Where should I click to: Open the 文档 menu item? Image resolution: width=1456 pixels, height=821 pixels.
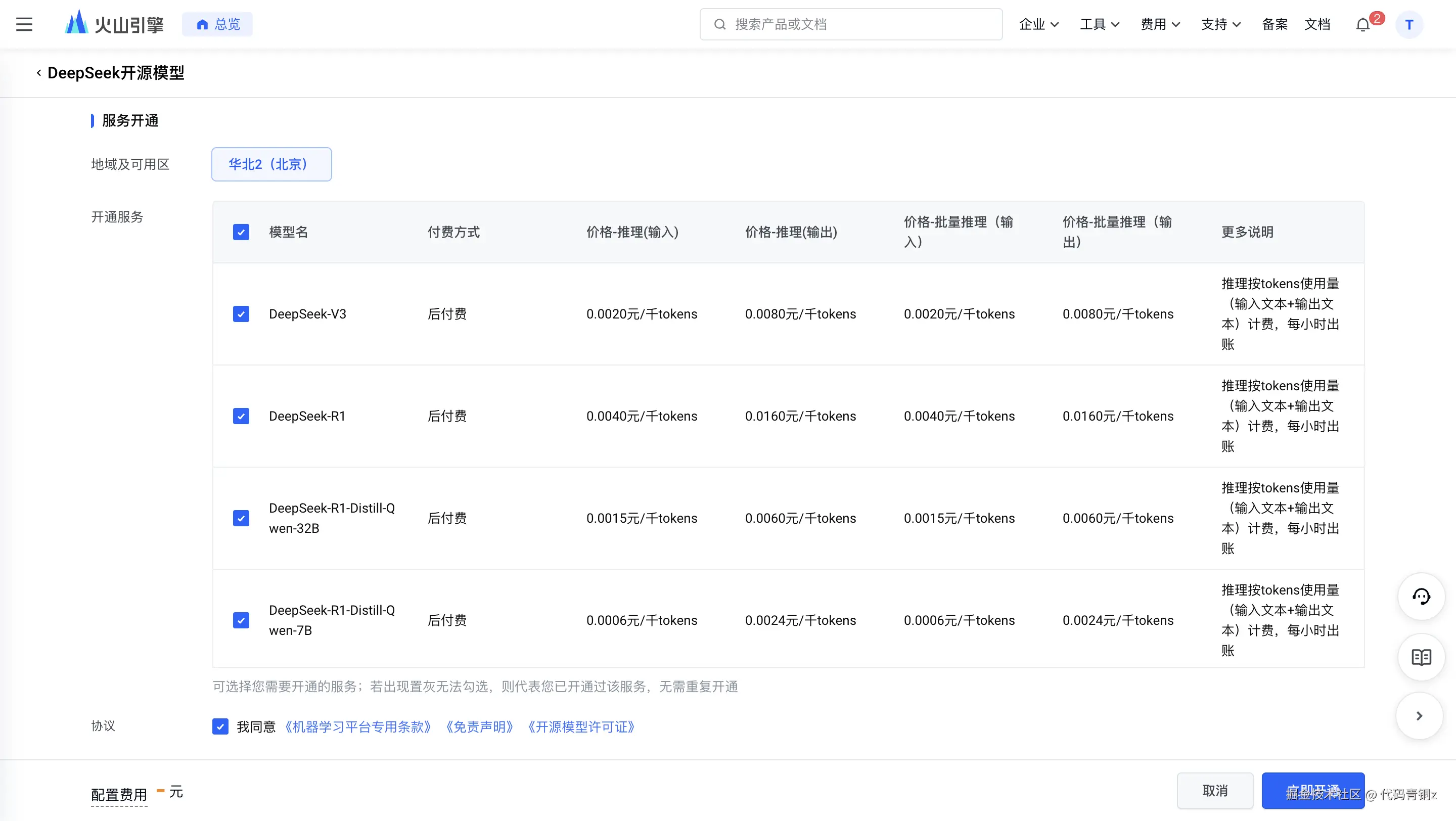[1317, 24]
